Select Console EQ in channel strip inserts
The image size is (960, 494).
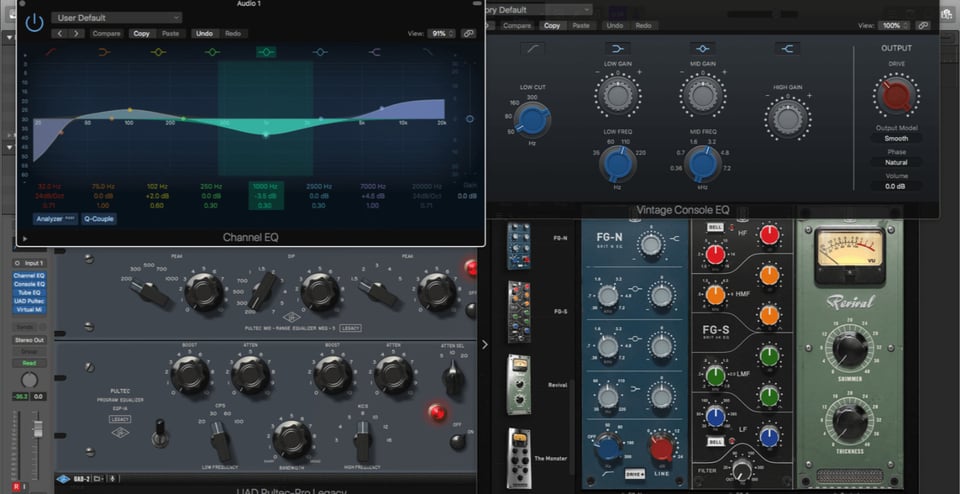click(29, 283)
